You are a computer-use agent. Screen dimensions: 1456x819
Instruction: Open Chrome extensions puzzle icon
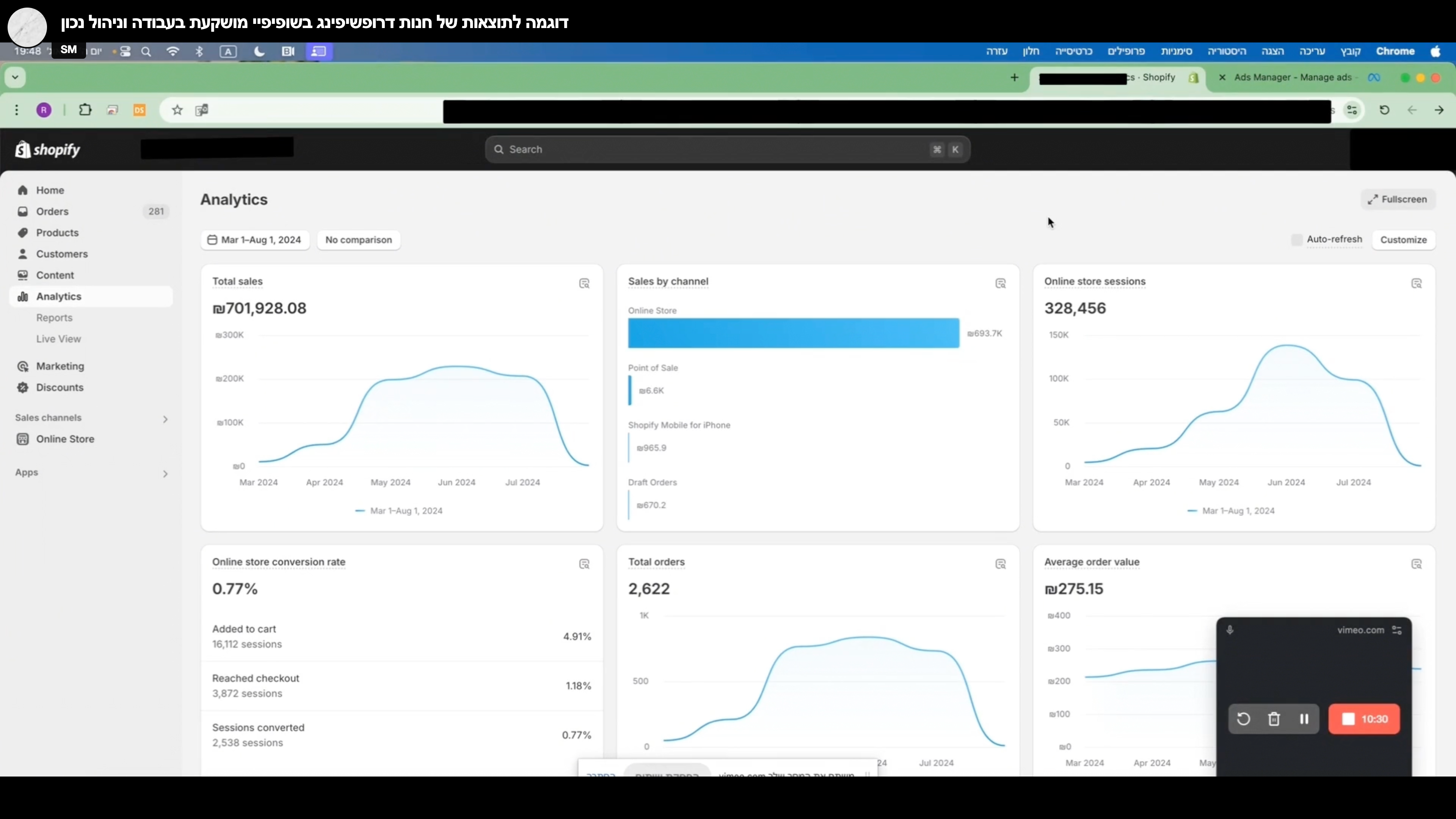coord(85,110)
